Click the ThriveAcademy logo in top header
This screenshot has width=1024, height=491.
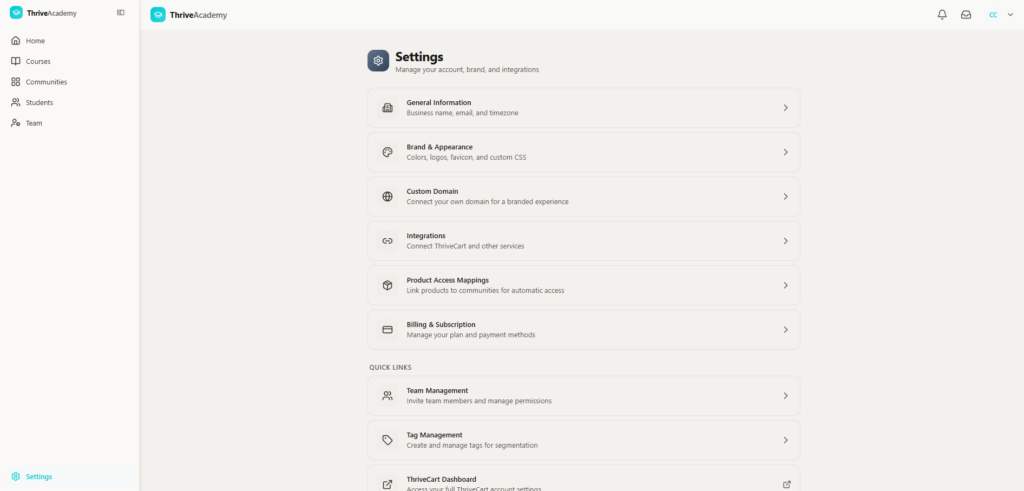189,15
